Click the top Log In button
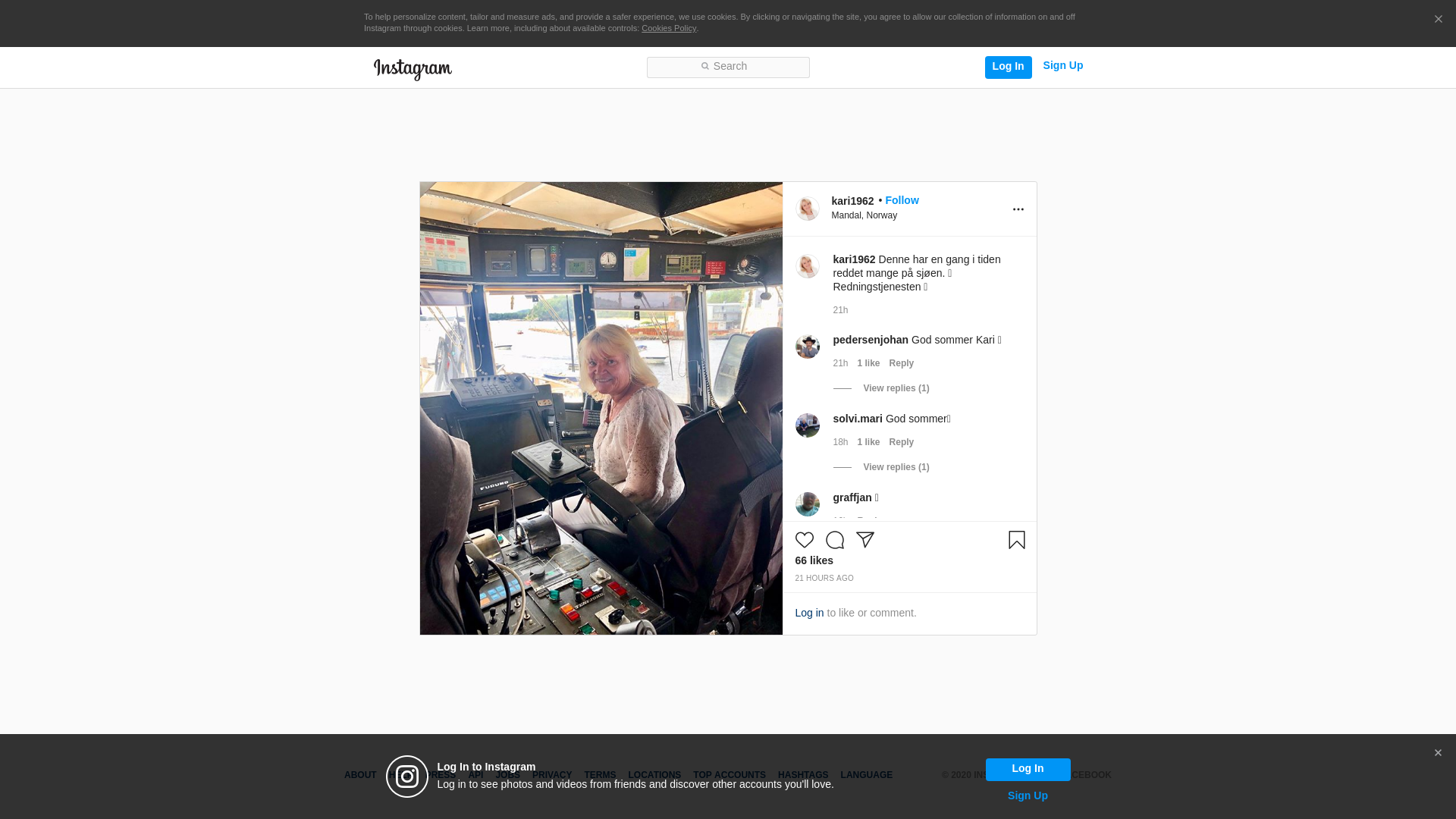1456x819 pixels. 1008,67
